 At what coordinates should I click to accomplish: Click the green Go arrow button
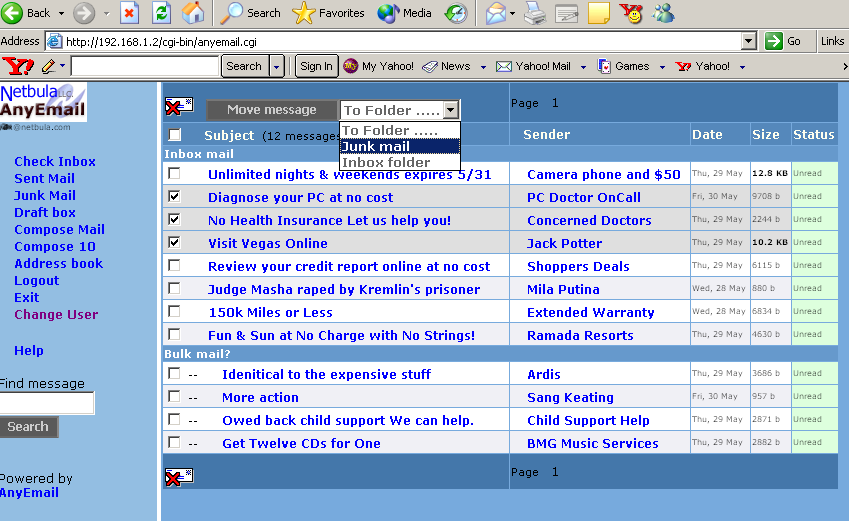coord(774,41)
